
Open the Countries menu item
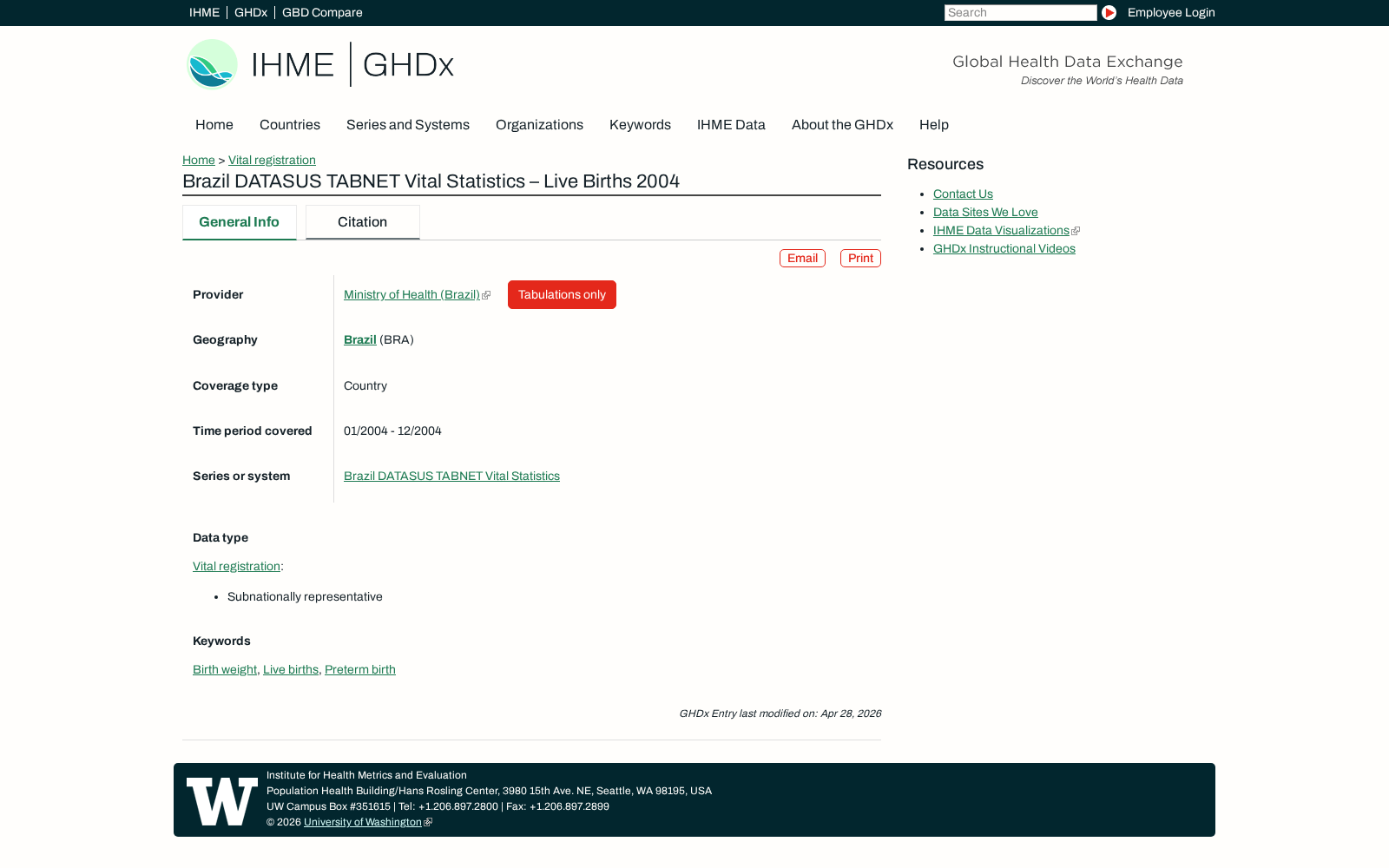(x=290, y=125)
